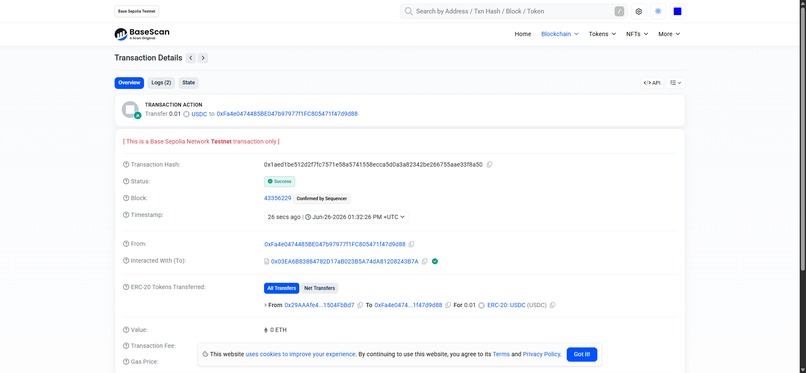
Task: Select the All Transfers toggle
Action: pyautogui.click(x=281, y=288)
